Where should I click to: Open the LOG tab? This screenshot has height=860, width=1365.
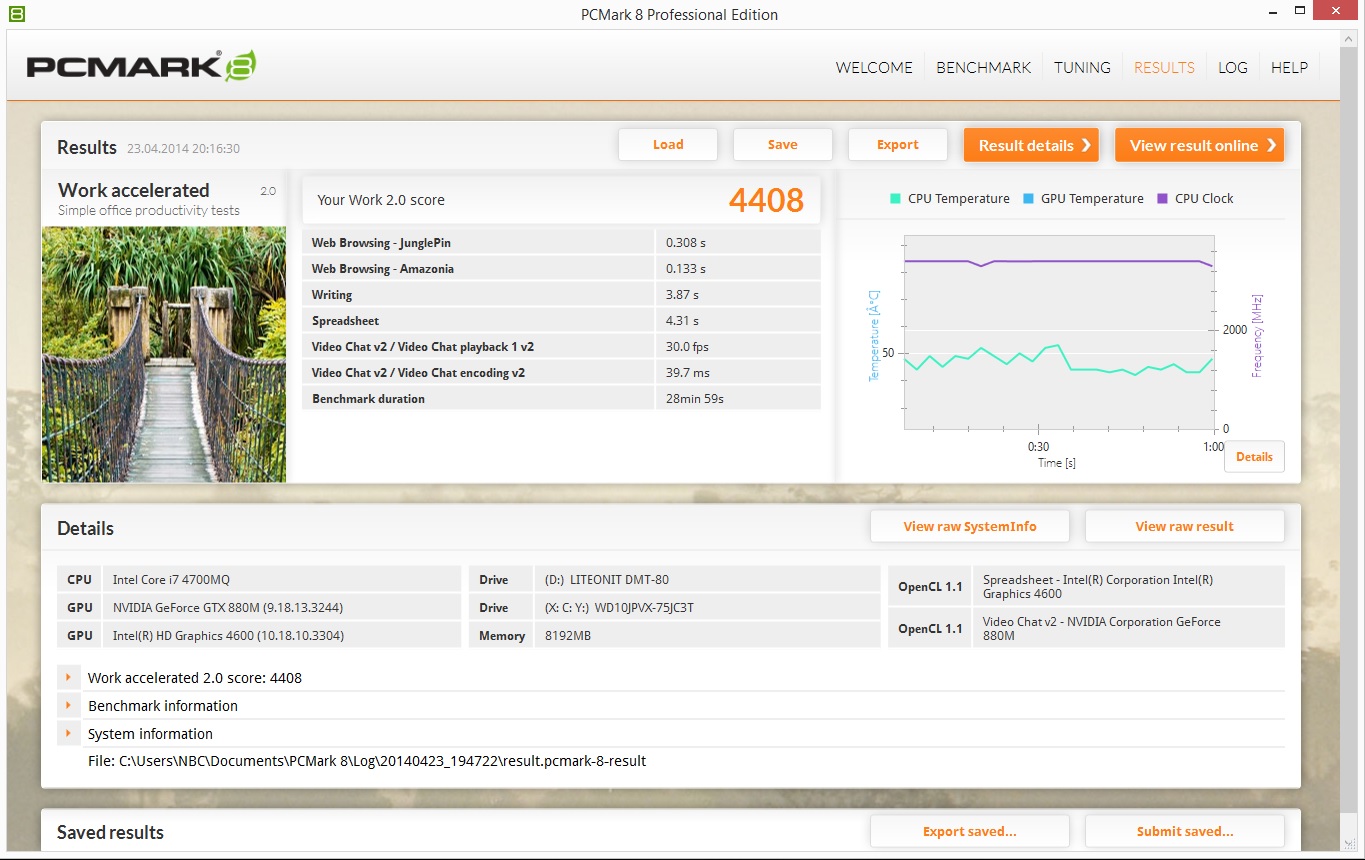[1233, 67]
